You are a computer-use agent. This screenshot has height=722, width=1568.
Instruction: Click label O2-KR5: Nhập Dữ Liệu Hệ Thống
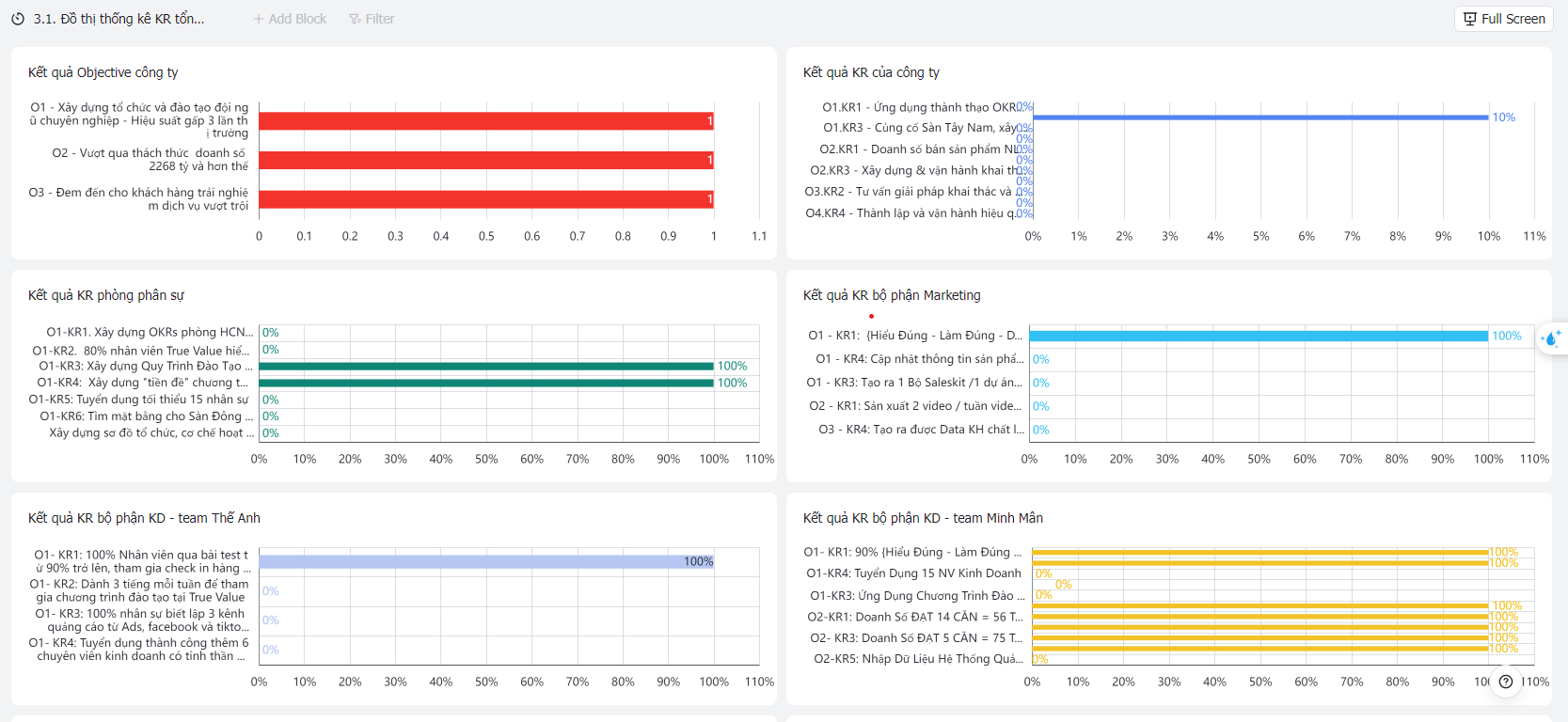click(919, 659)
